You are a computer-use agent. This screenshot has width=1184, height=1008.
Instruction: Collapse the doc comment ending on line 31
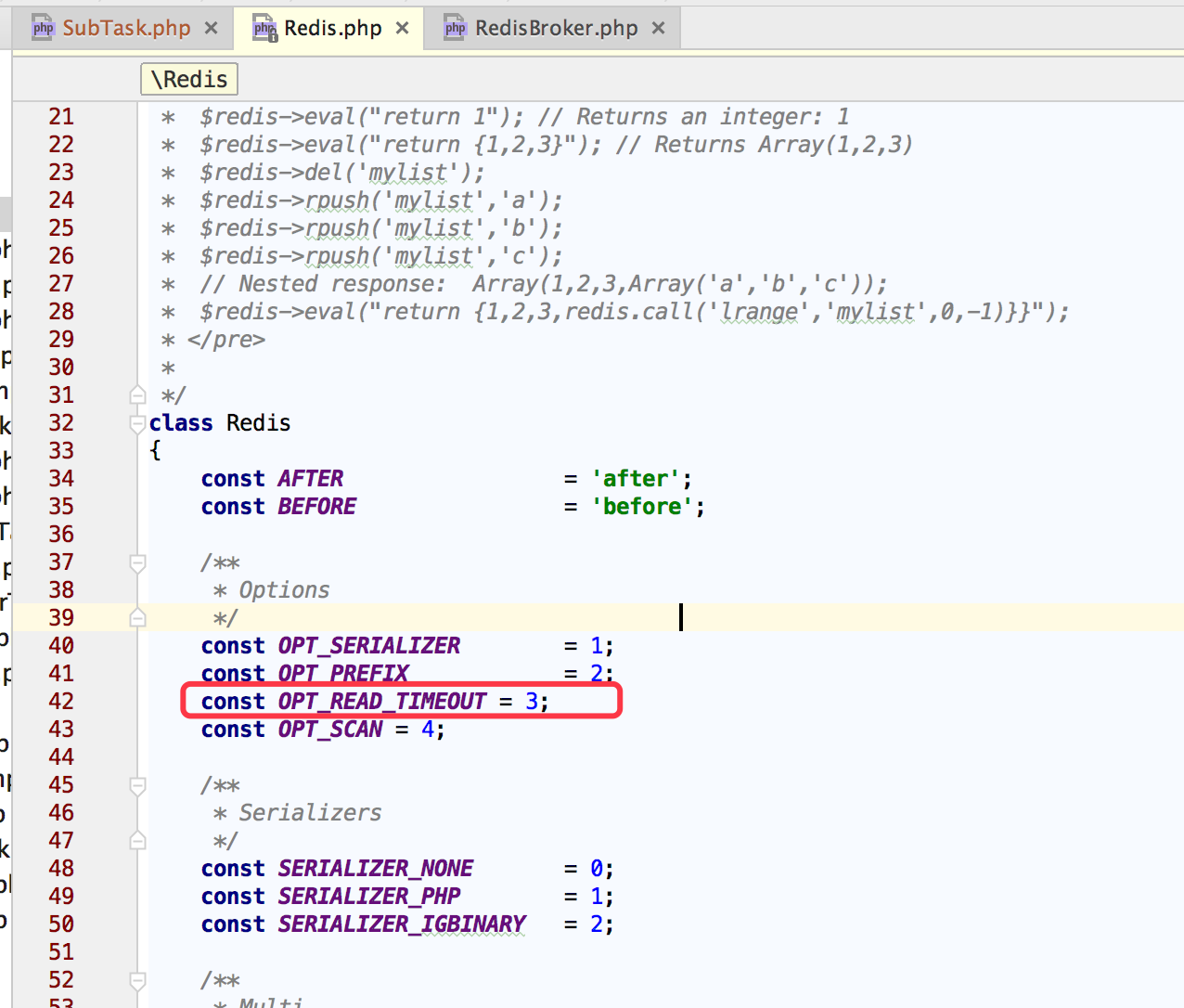pos(138,395)
